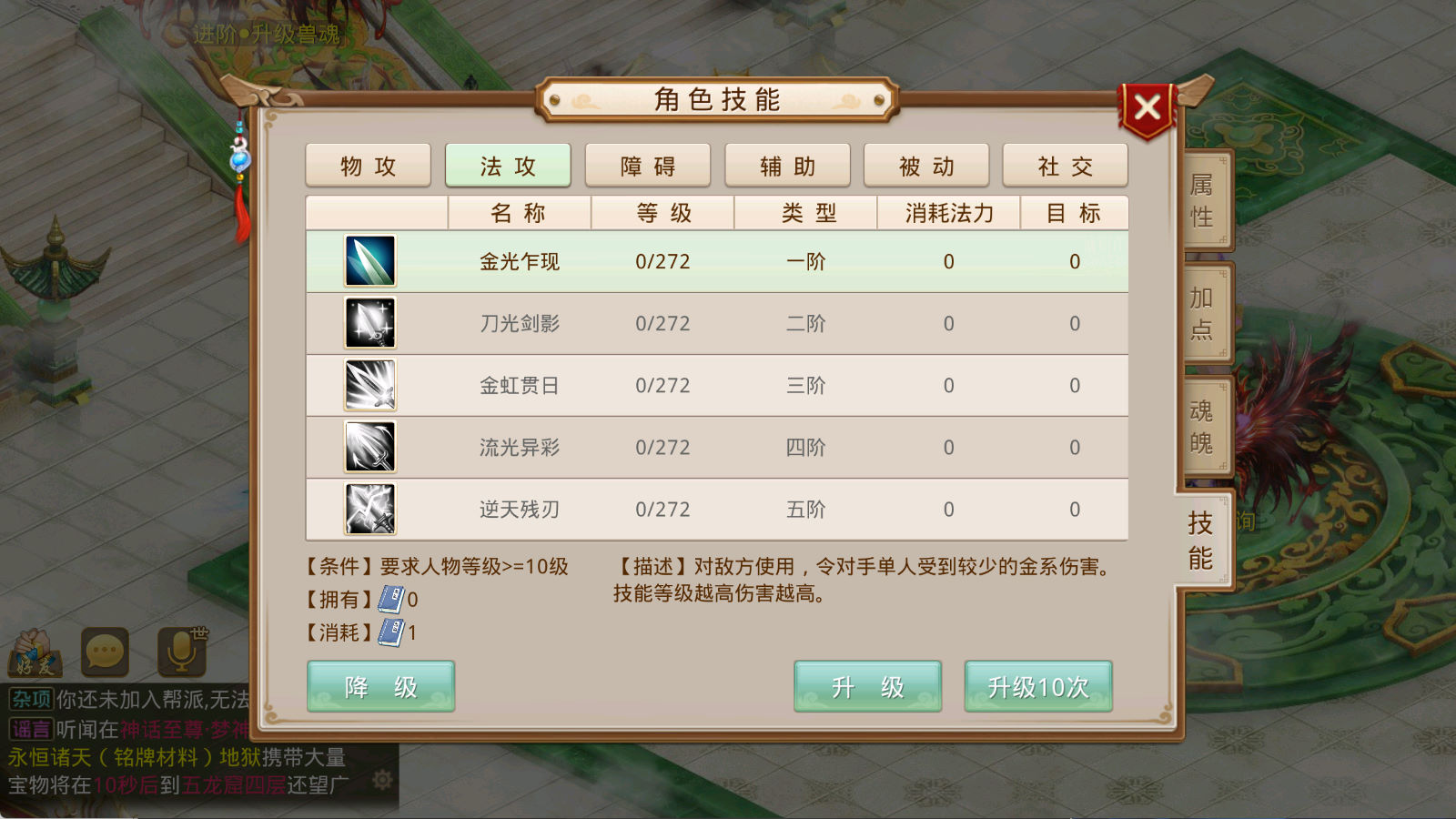Open the 辅助 skills tab
The height and width of the screenshot is (819, 1456).
(x=787, y=166)
